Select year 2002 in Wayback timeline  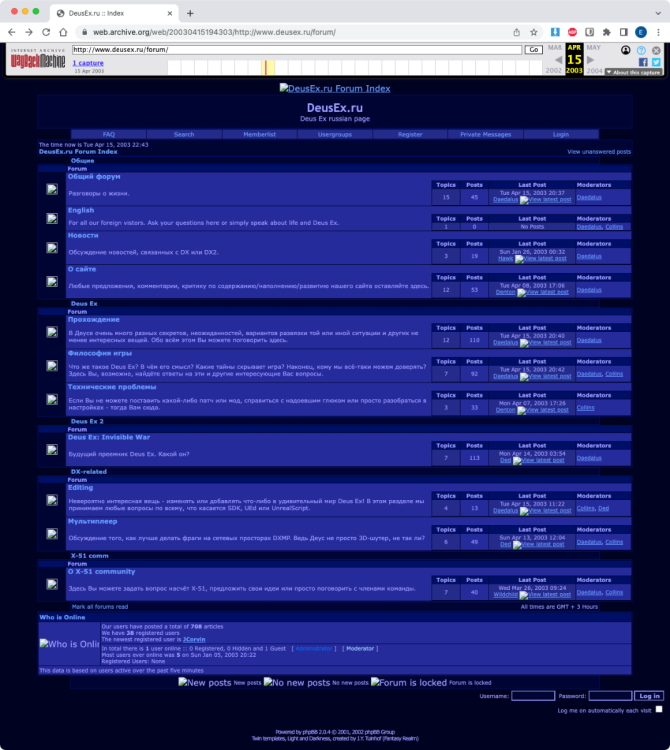tap(554, 71)
